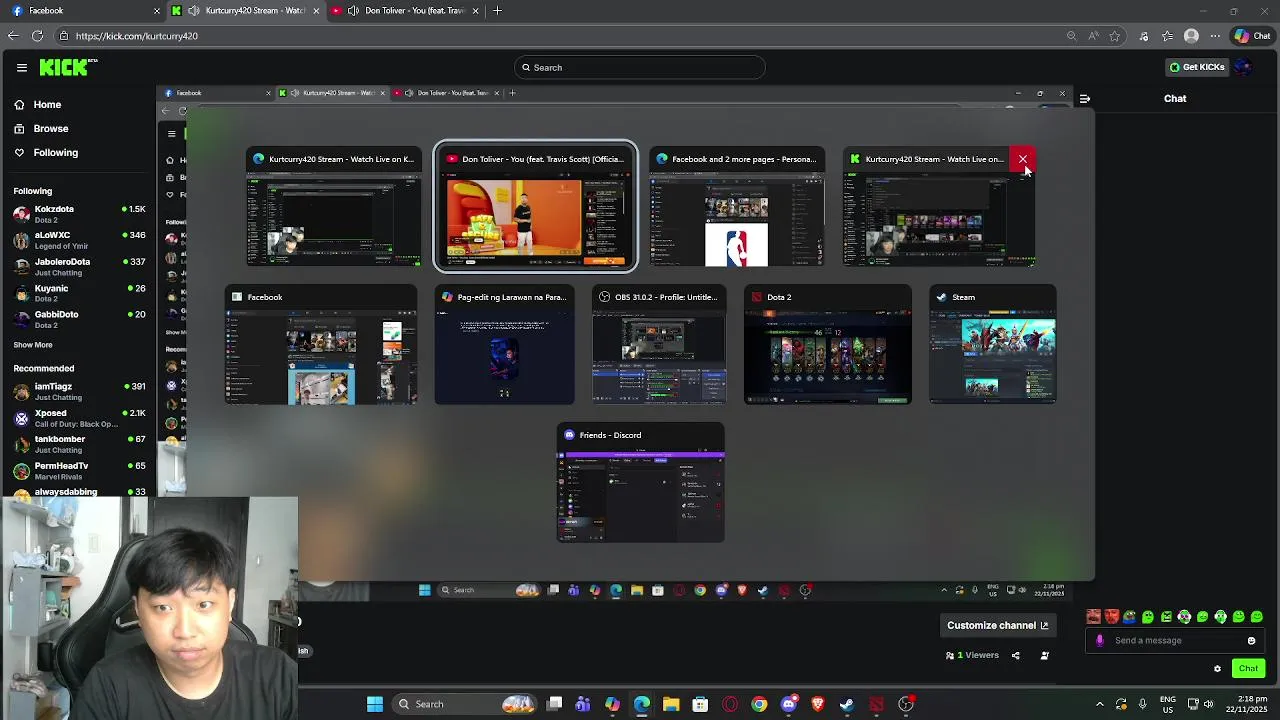1280x720 pixels.
Task: Open the browser profile icon
Action: (1191, 36)
